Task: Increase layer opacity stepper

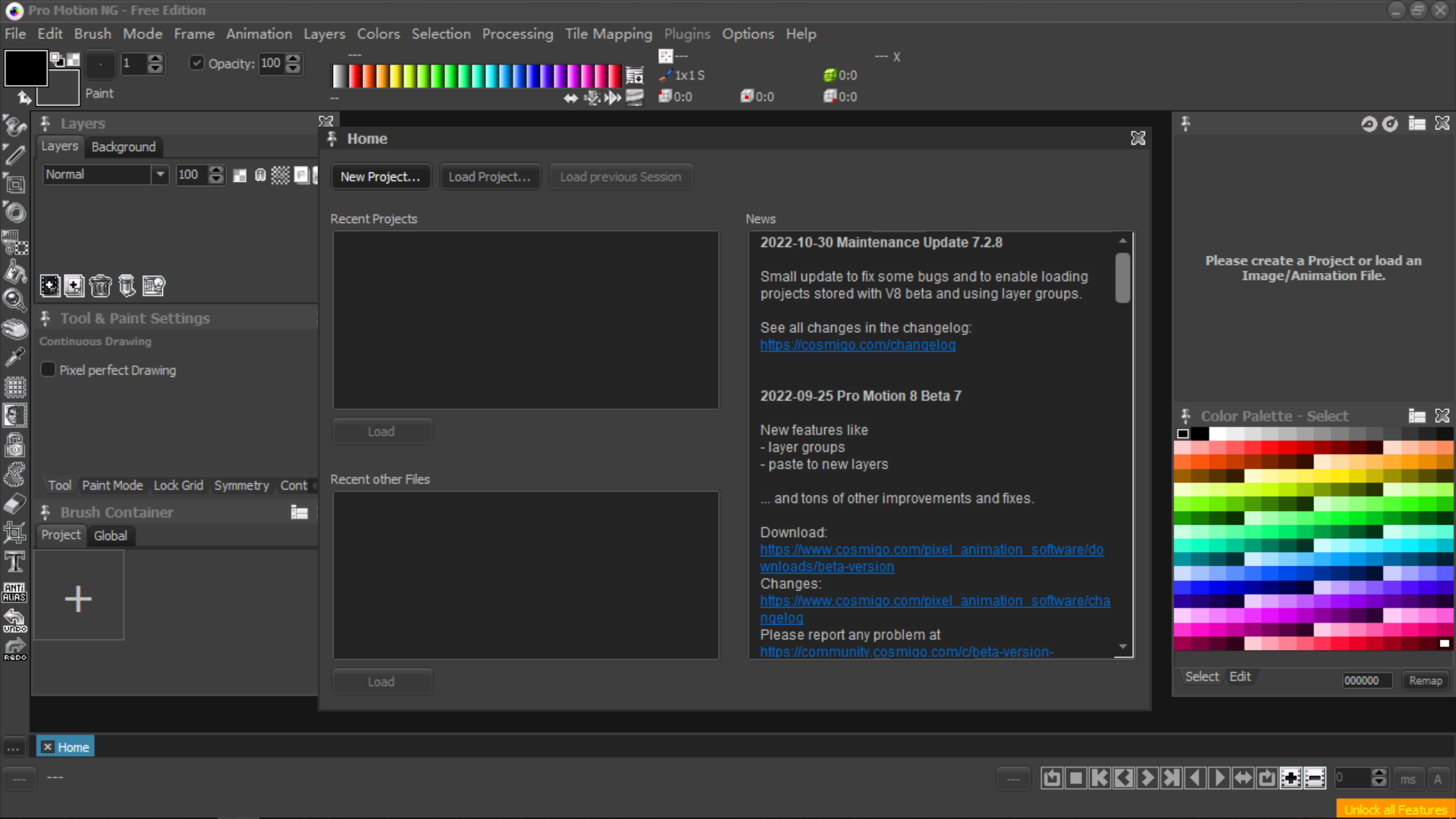Action: coord(216,170)
